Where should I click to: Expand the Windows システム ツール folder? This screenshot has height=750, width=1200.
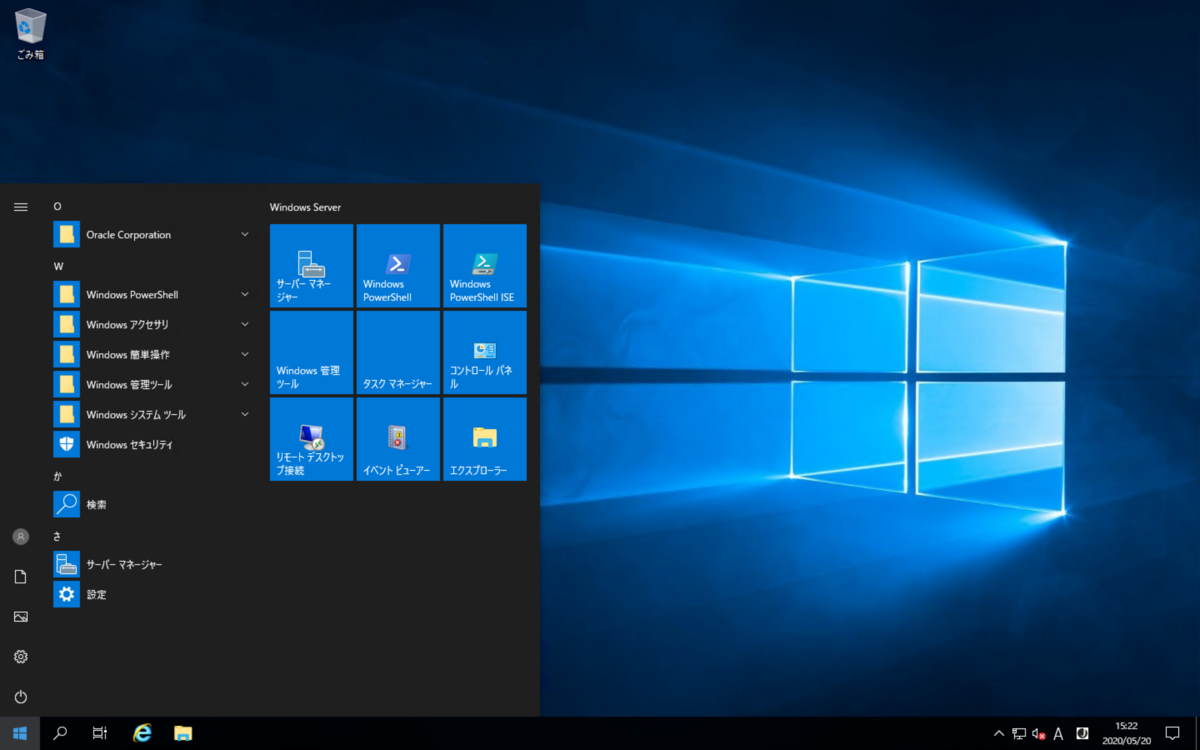pyautogui.click(x=153, y=415)
